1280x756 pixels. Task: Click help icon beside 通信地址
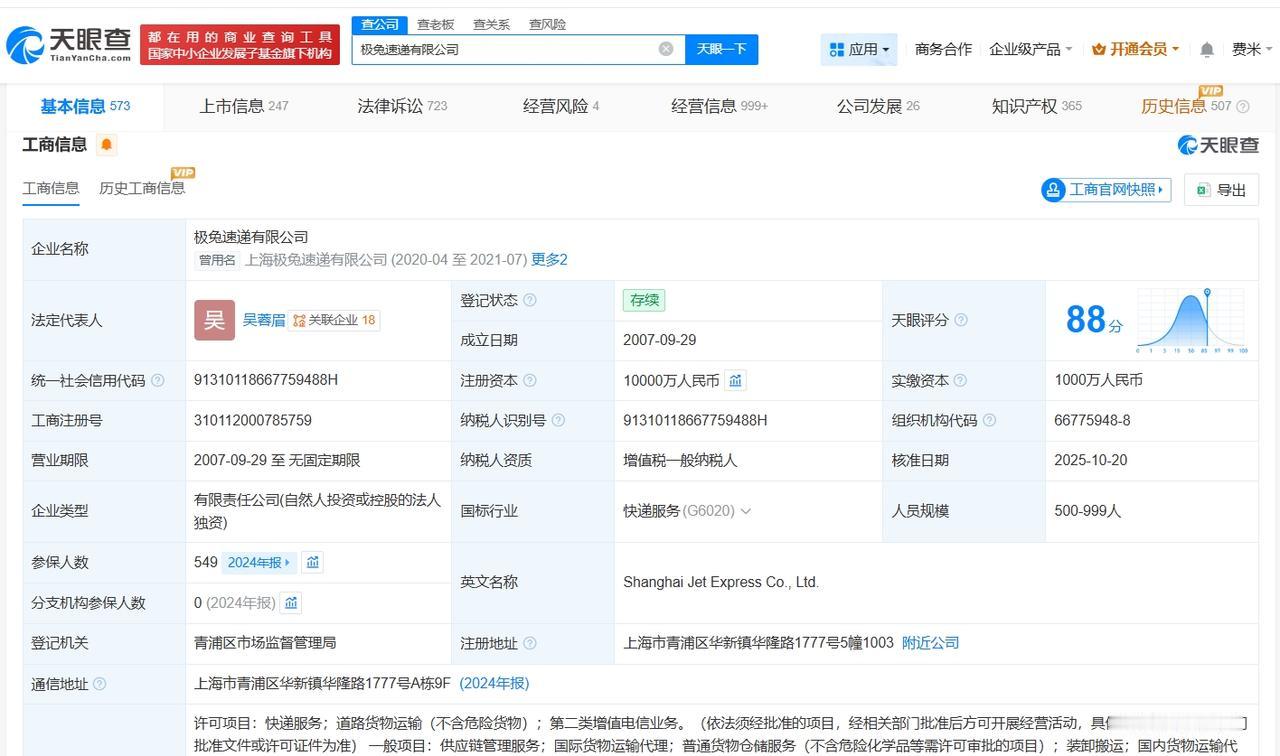point(99,684)
